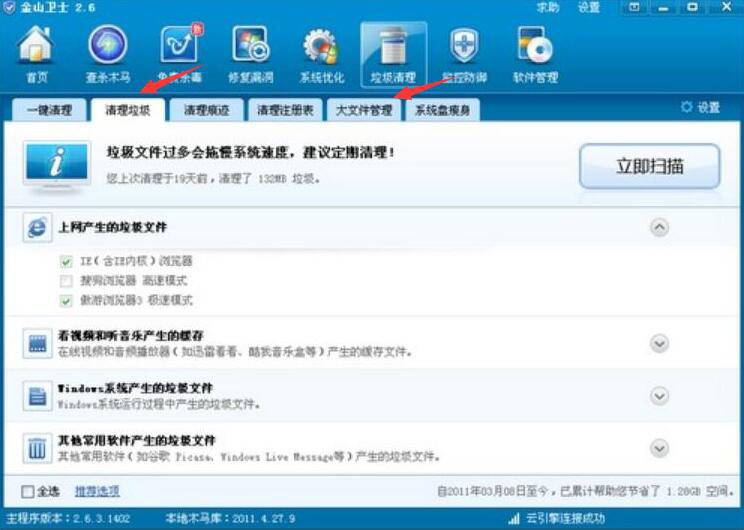
Task: Uncheck the 傲游浏览器3 极速模式 checkbox
Action: [x=66, y=301]
